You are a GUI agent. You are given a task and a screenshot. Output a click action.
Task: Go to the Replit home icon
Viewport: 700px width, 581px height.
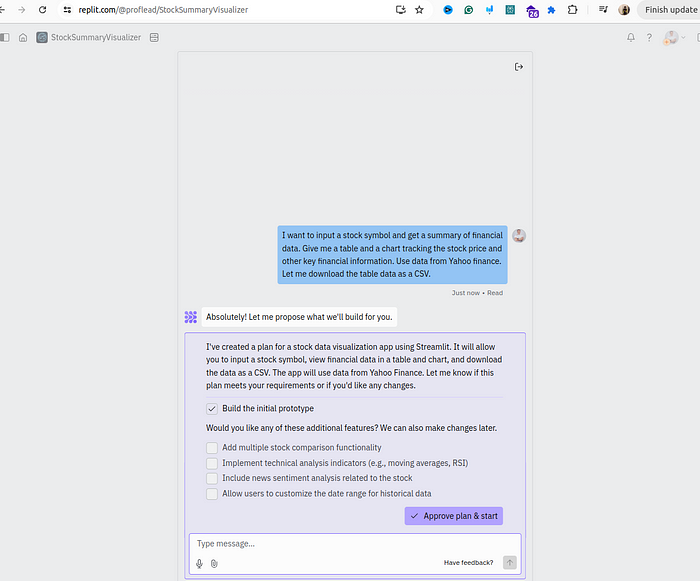click(x=23, y=38)
